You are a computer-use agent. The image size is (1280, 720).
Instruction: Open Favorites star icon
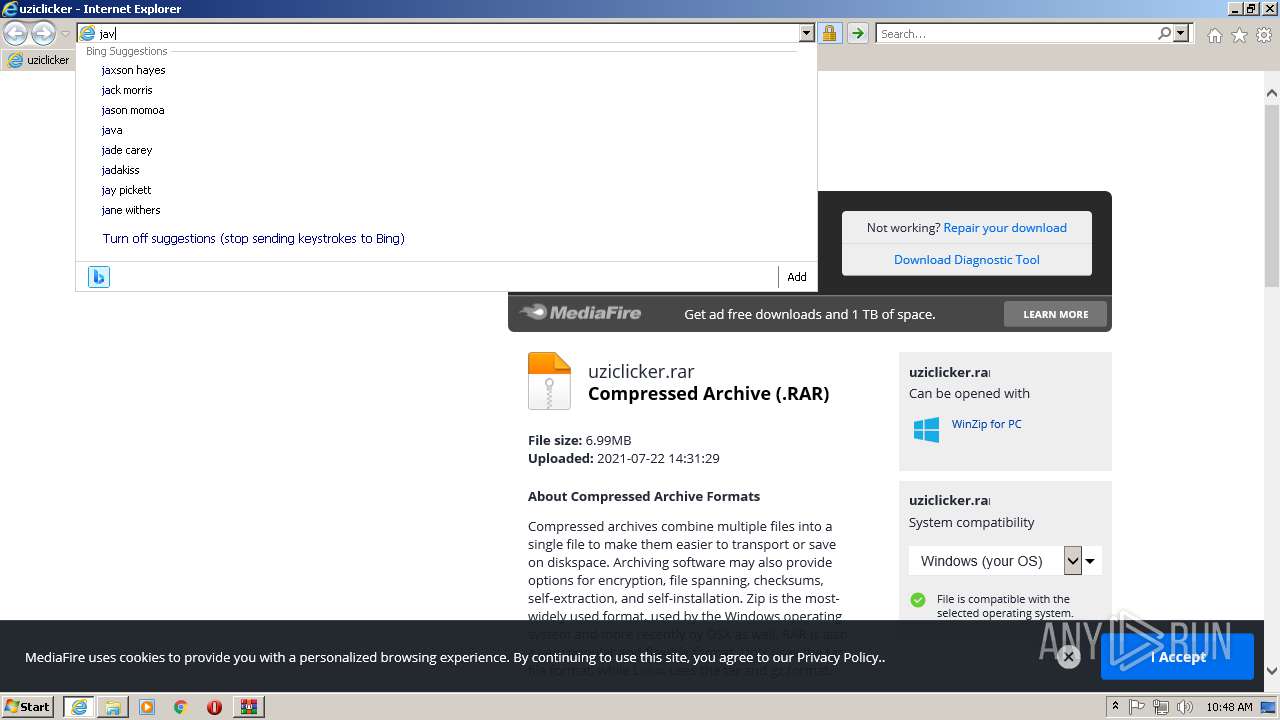(x=1239, y=35)
